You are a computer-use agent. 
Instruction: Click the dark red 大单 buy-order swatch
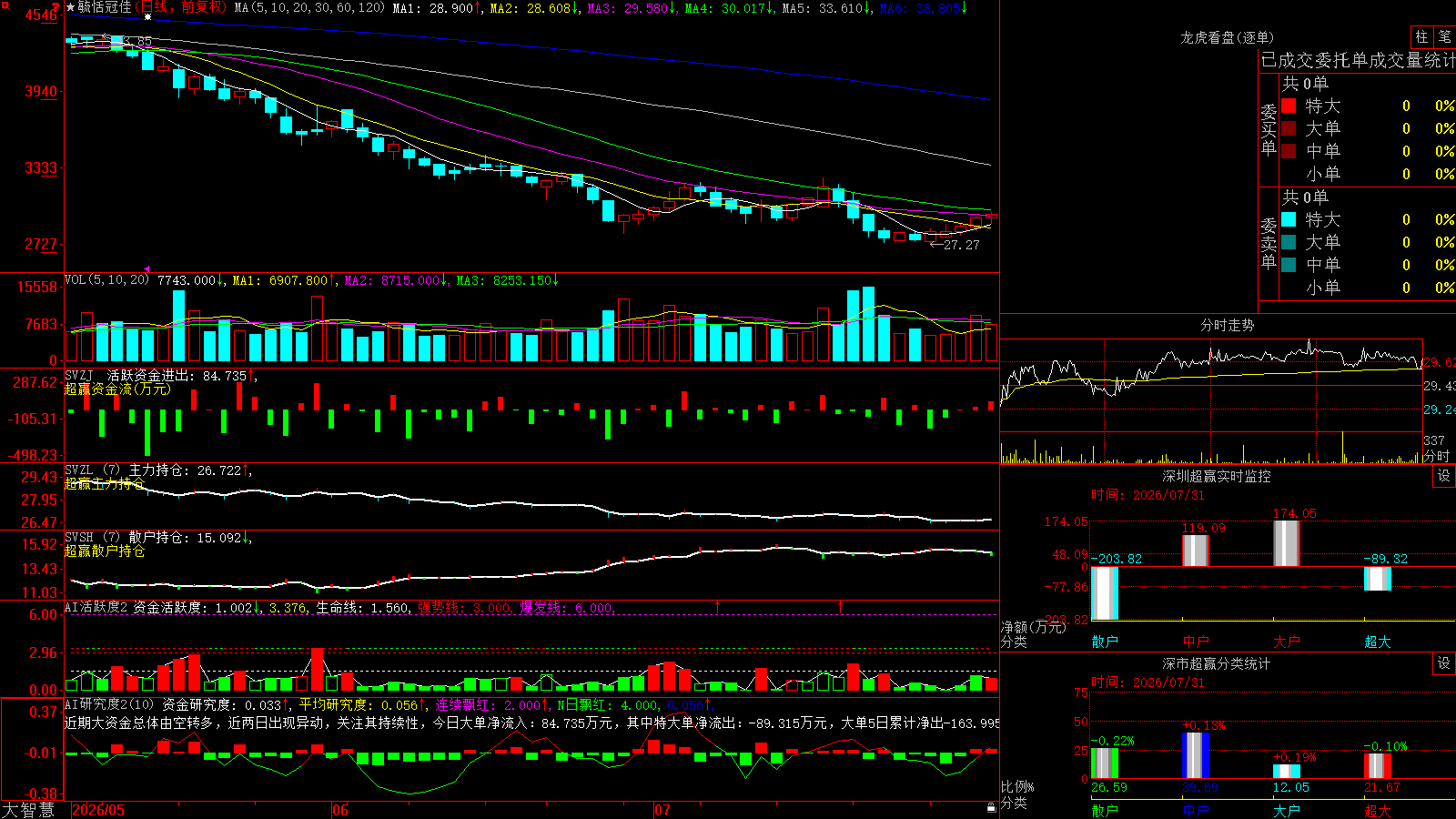(1289, 128)
